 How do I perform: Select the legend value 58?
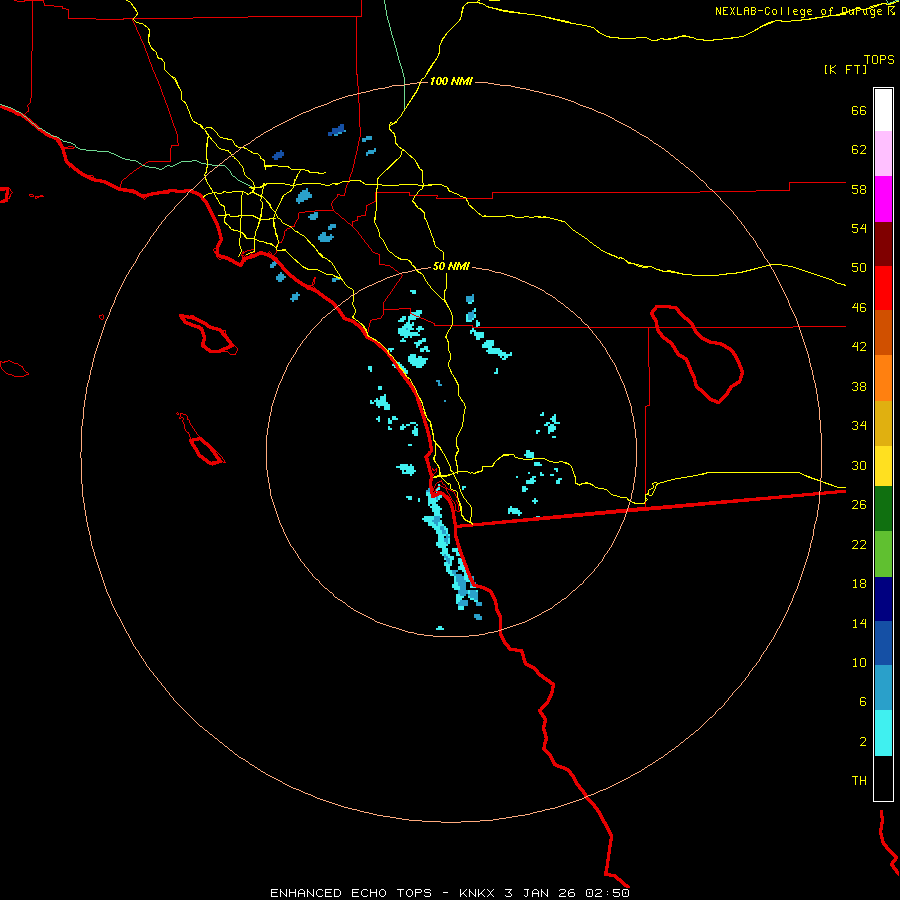click(x=859, y=189)
